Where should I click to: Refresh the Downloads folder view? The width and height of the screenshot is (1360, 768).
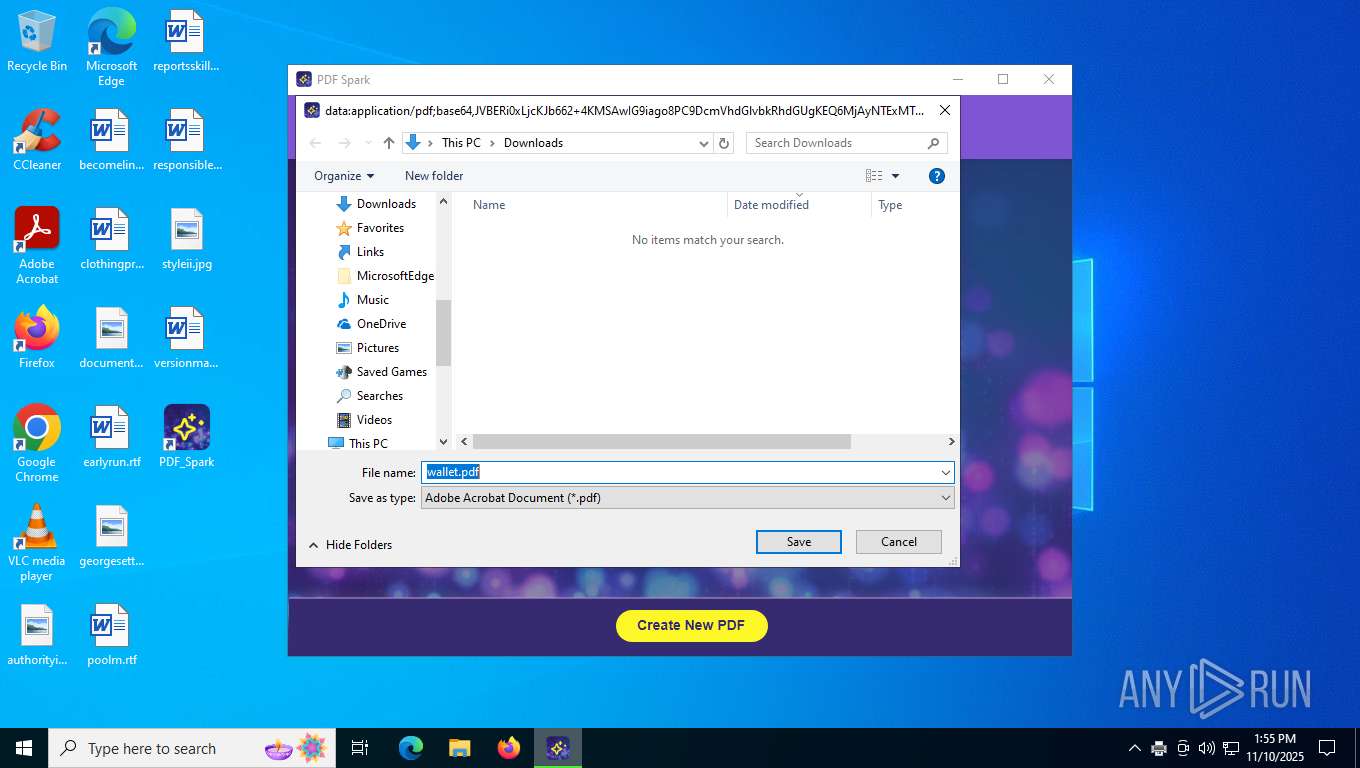coord(725,143)
